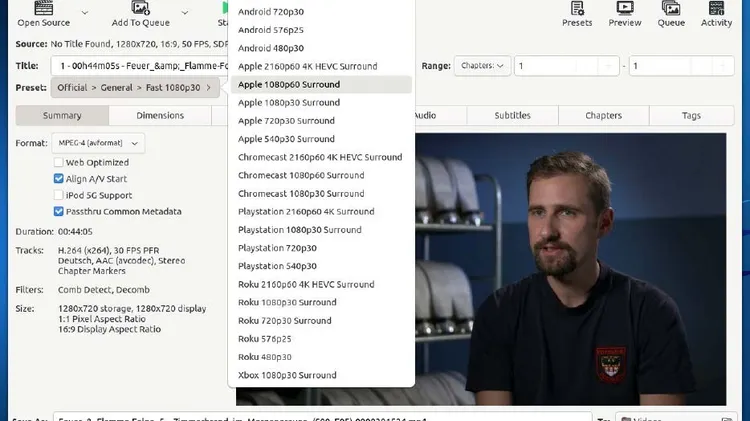Select Android 576p25 preset

(321, 30)
